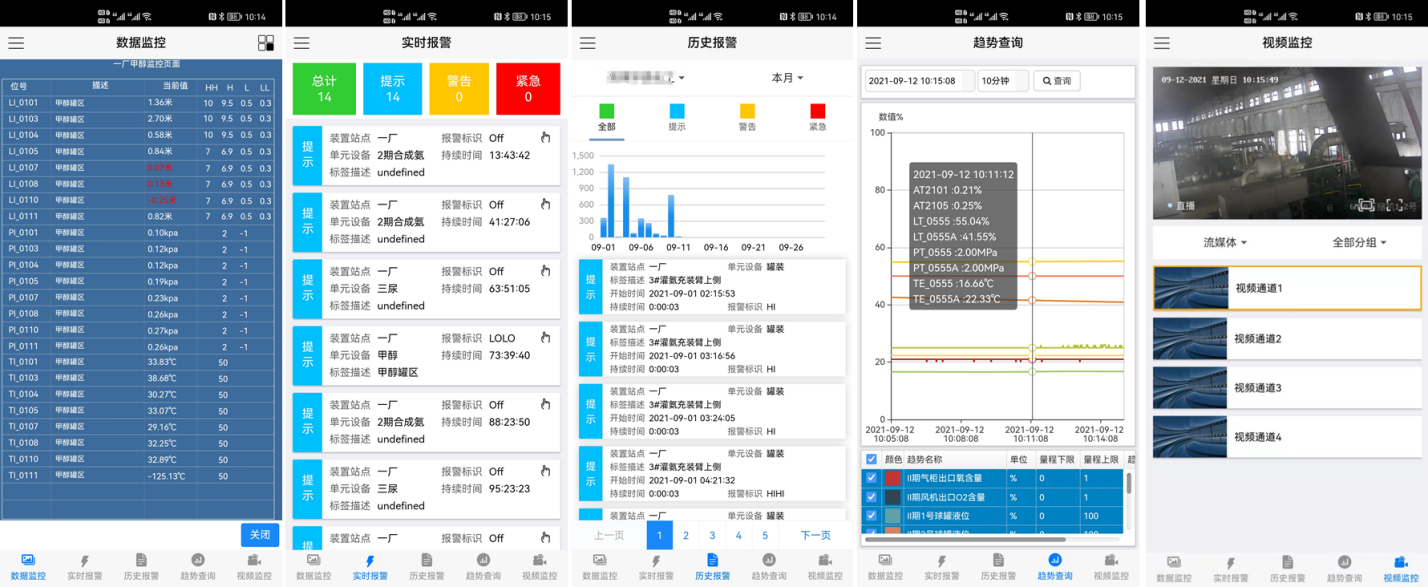Click the blue 关闭 button
1428x587 pixels.
pos(260,535)
